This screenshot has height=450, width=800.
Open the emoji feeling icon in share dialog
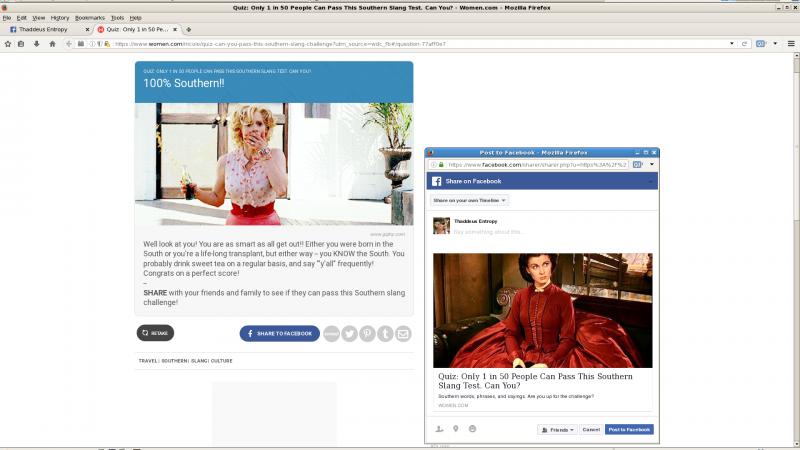[x=472, y=429]
